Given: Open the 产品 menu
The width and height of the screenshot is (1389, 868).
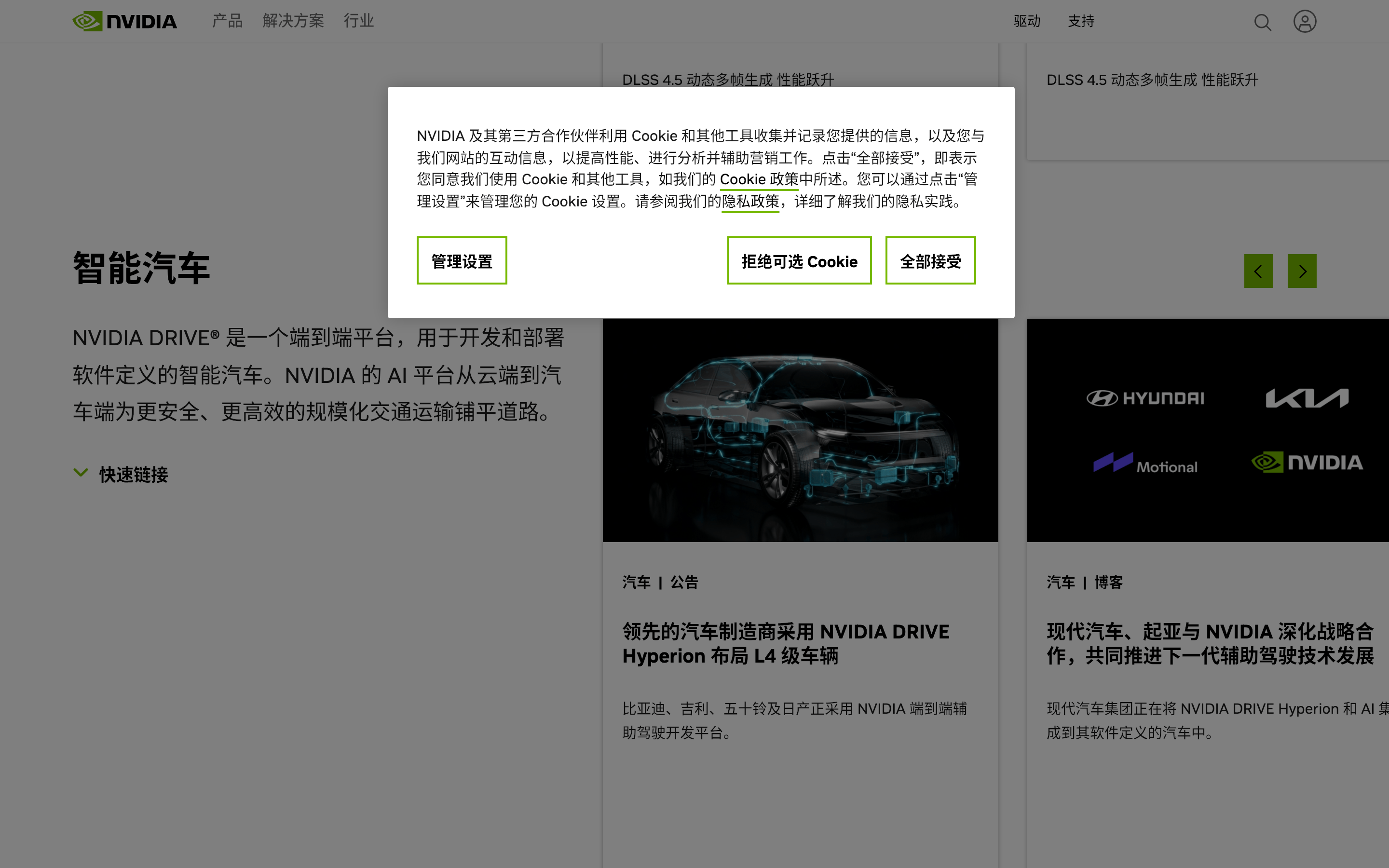Looking at the screenshot, I should [227, 21].
